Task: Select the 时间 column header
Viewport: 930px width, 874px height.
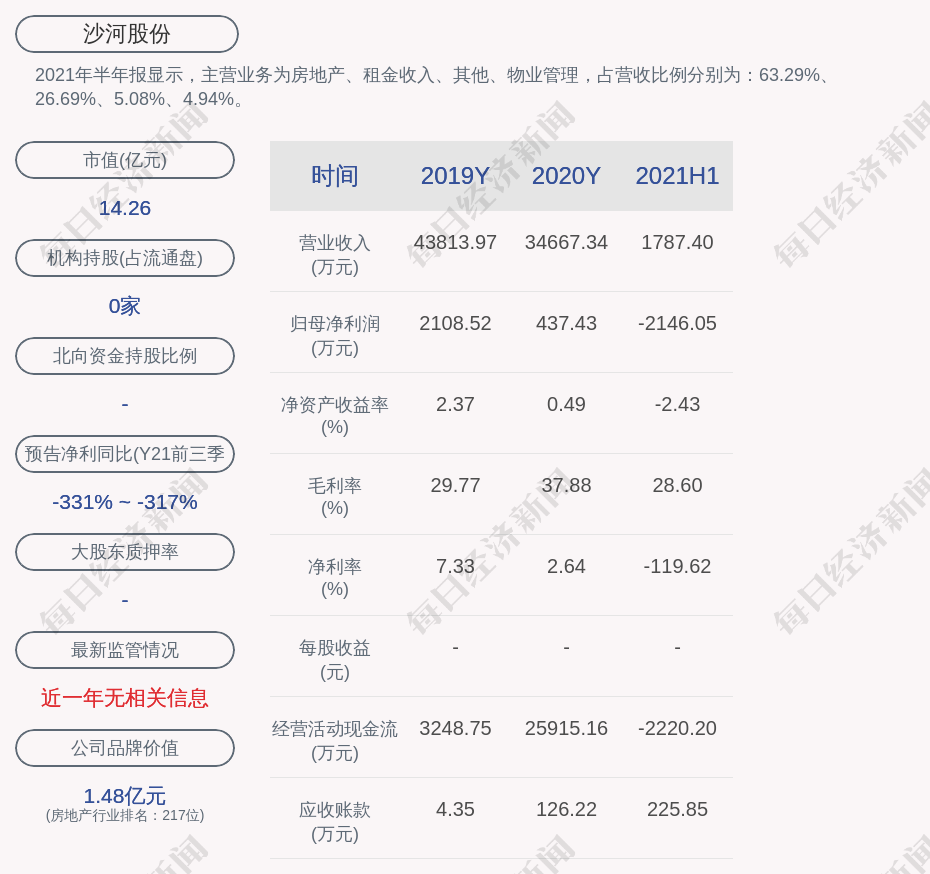Action: click(x=335, y=176)
